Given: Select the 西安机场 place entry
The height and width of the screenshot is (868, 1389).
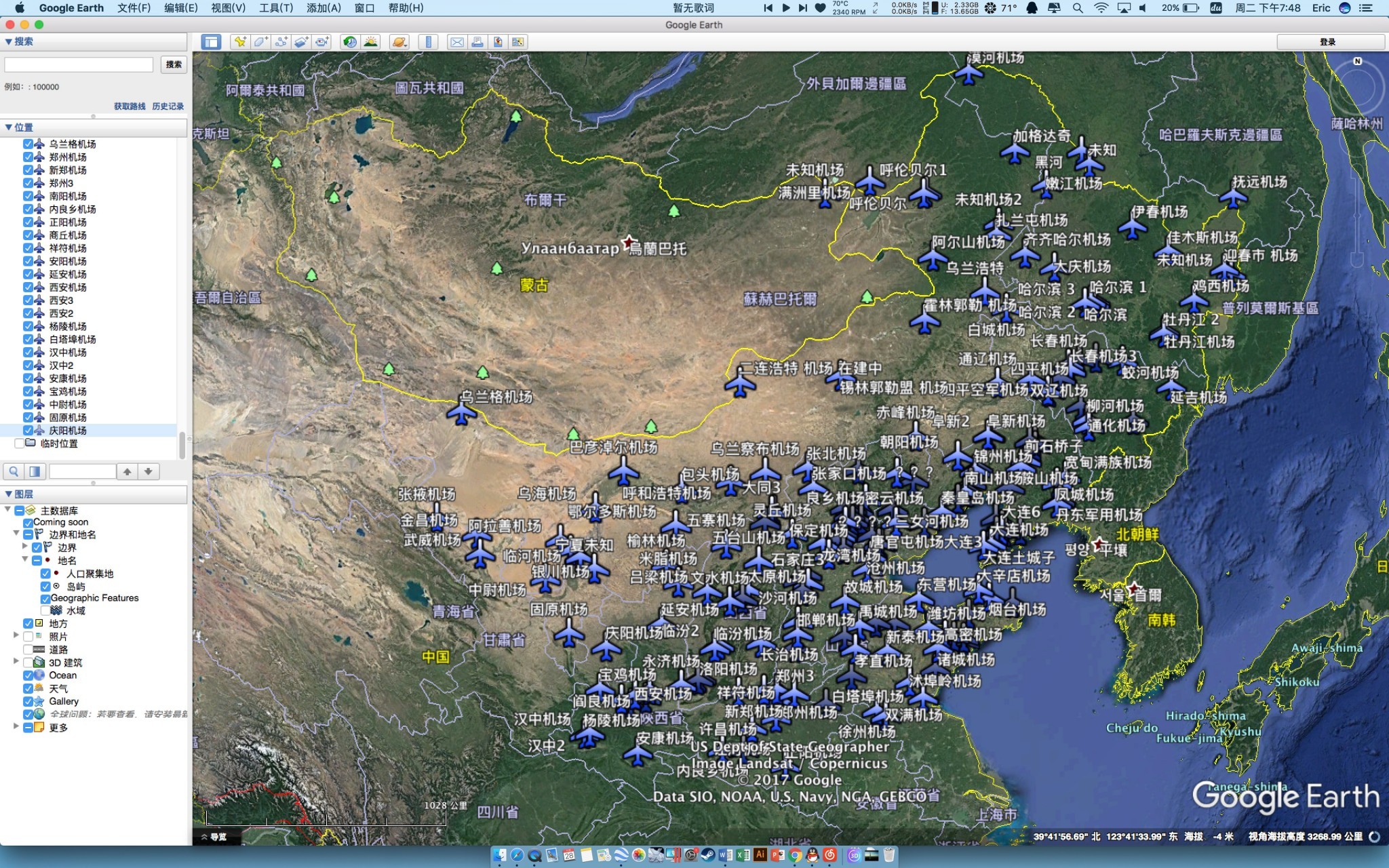Looking at the screenshot, I should (68, 287).
